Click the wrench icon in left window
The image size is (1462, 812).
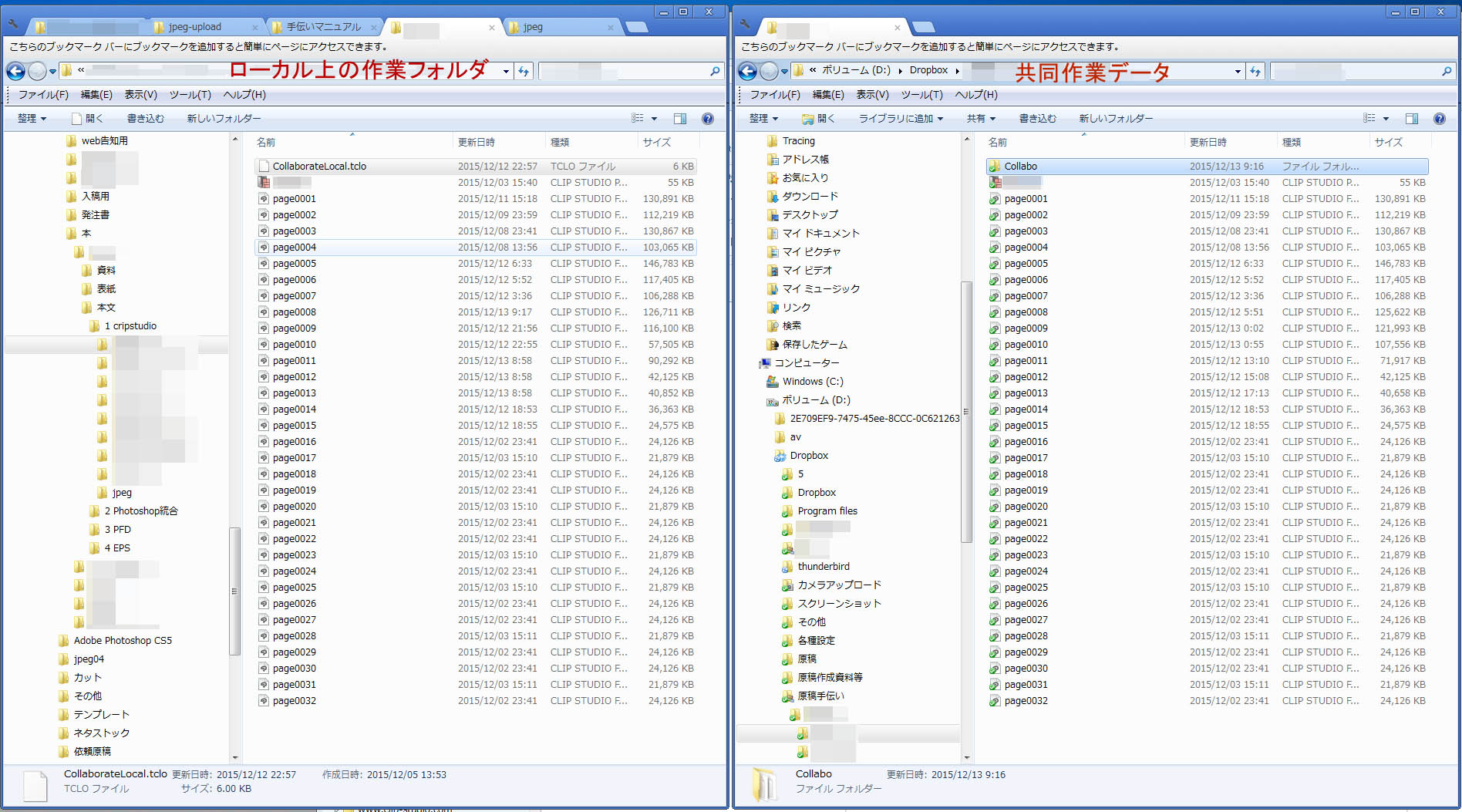coord(14,25)
